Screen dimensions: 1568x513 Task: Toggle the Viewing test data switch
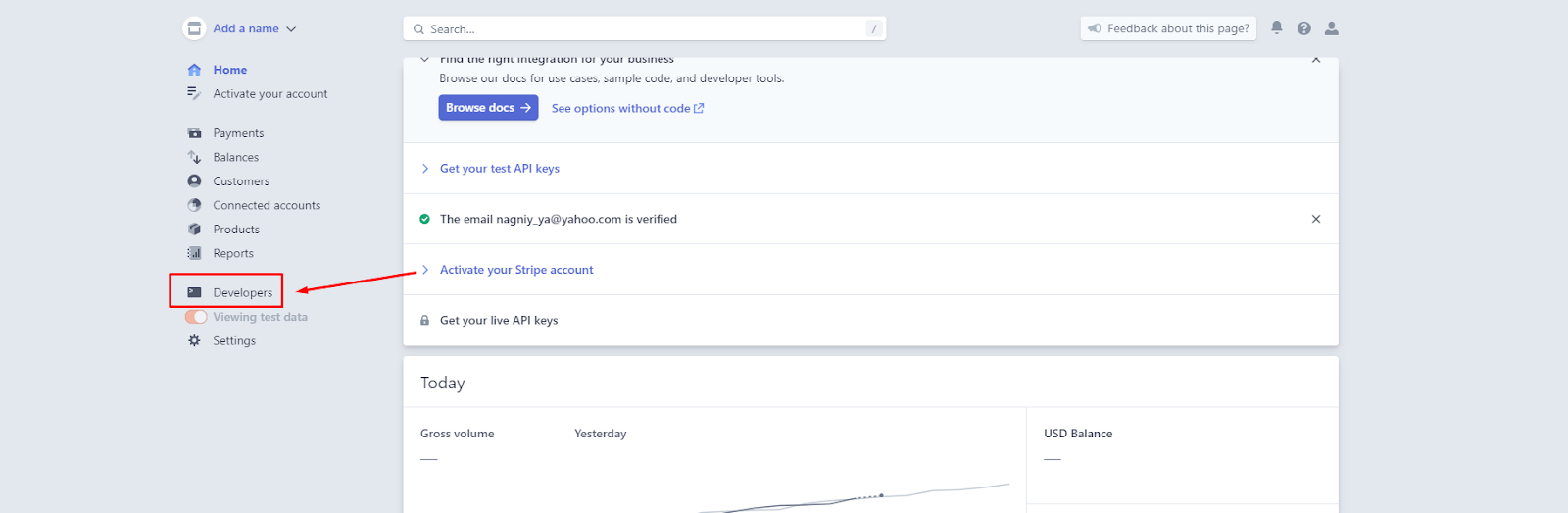pyautogui.click(x=196, y=317)
